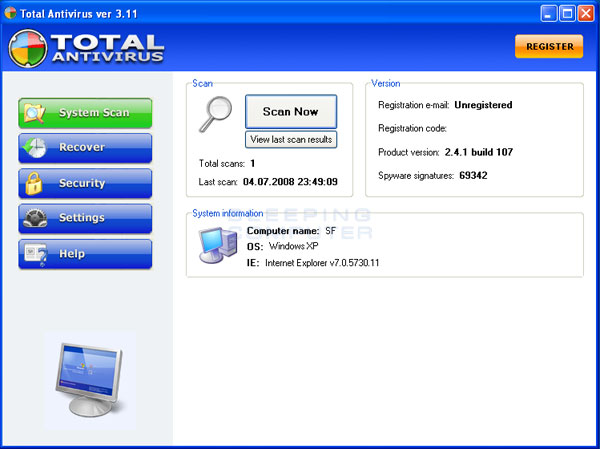This screenshot has height=449, width=600.
Task: Close the Total Antivirus window
Action: coord(585,14)
